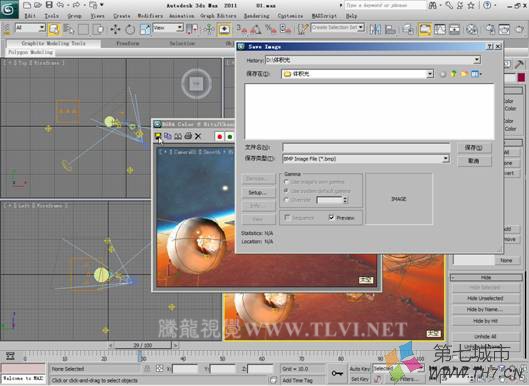The image size is (529, 386).
Task: Toggle Keyboard Shortcut Override icon
Action: 224,29
